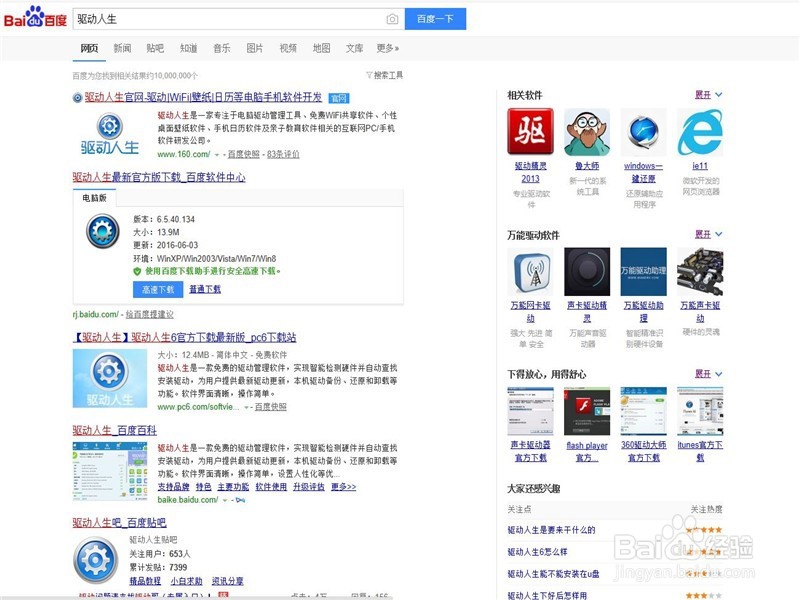Screen dimensions: 800x600
Task: Click itunes官方下载 thumbnail
Action: (x=700, y=411)
